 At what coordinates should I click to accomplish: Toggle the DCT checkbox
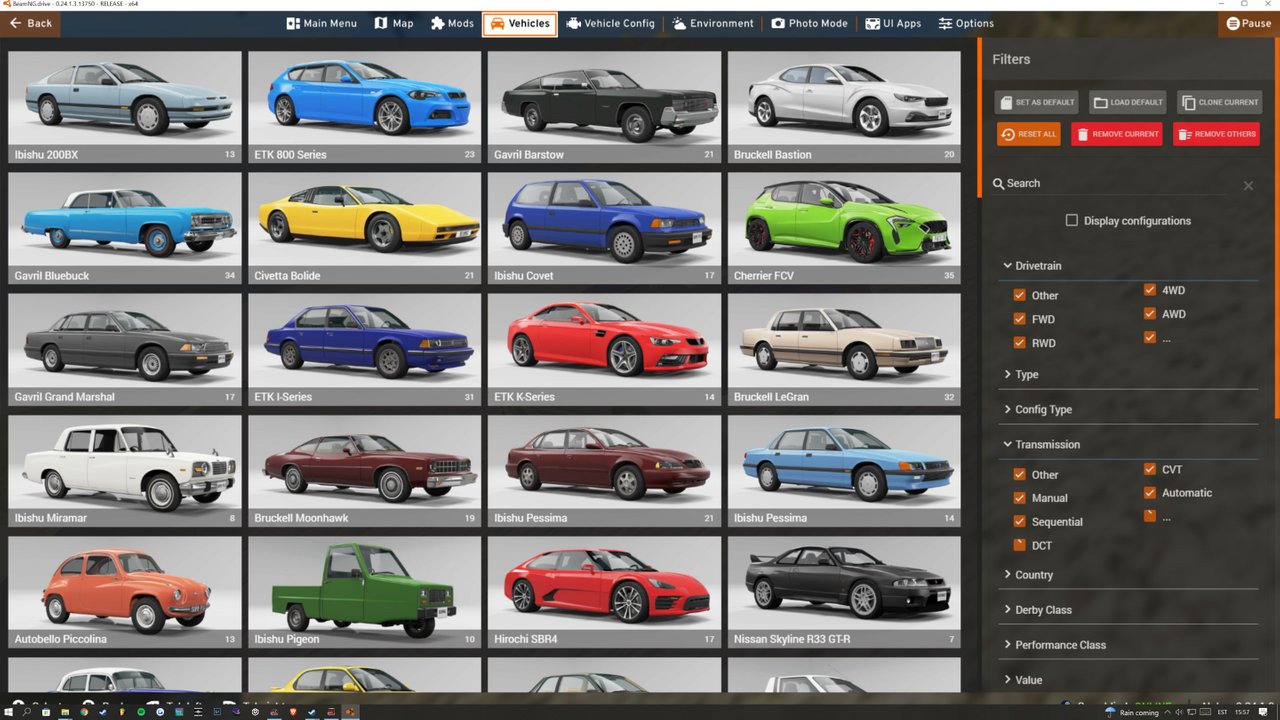pyautogui.click(x=1020, y=545)
